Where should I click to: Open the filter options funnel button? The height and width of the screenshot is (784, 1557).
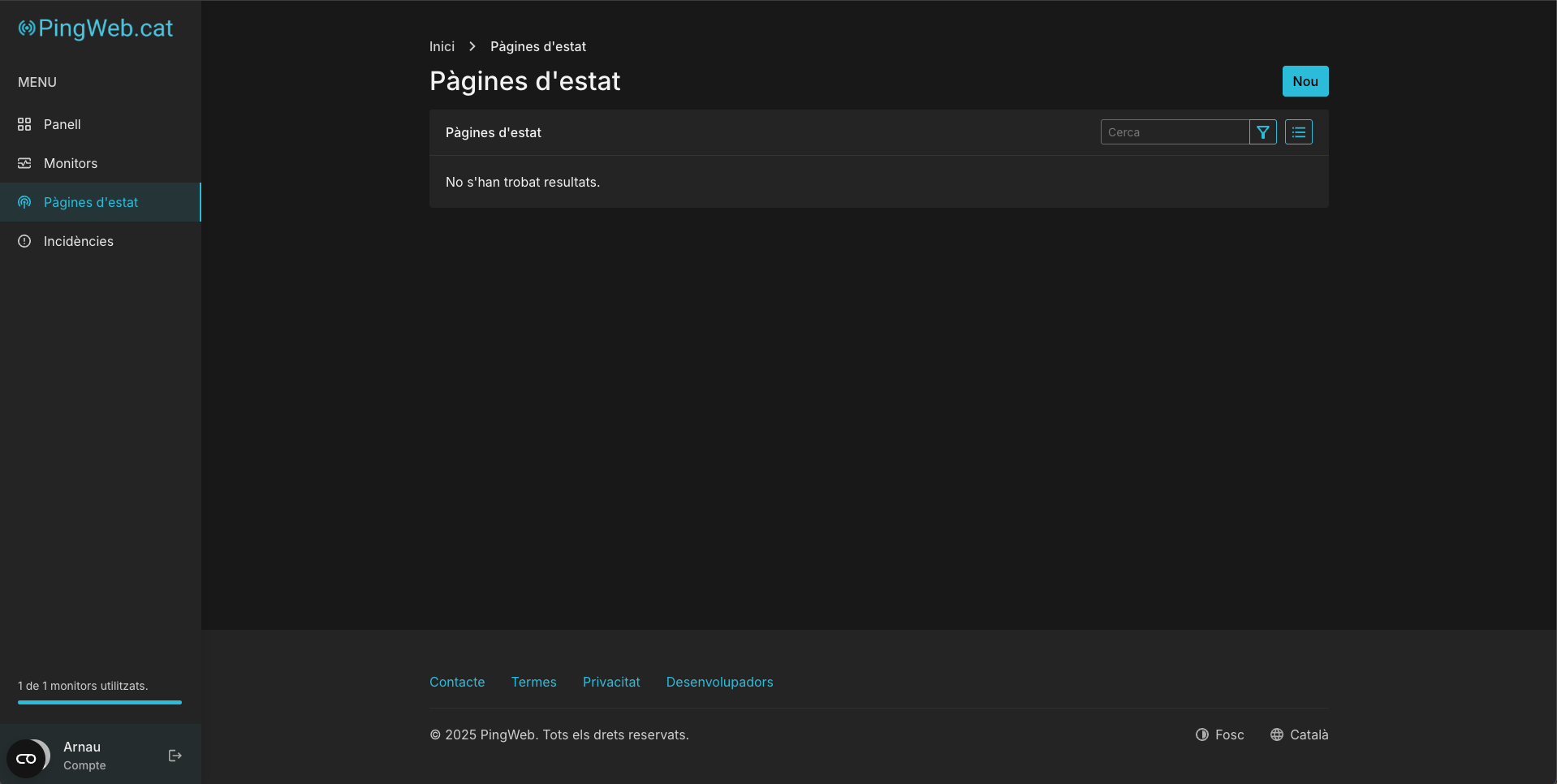pyautogui.click(x=1262, y=132)
